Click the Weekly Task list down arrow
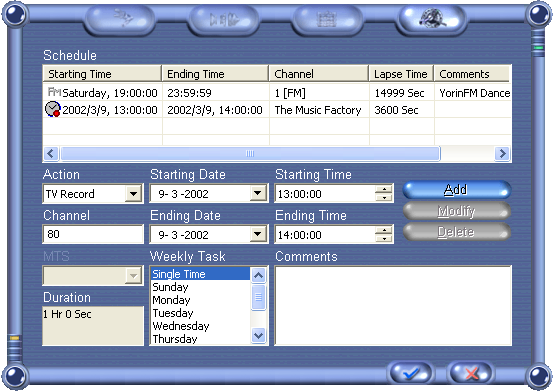554x391 pixels. click(259, 336)
